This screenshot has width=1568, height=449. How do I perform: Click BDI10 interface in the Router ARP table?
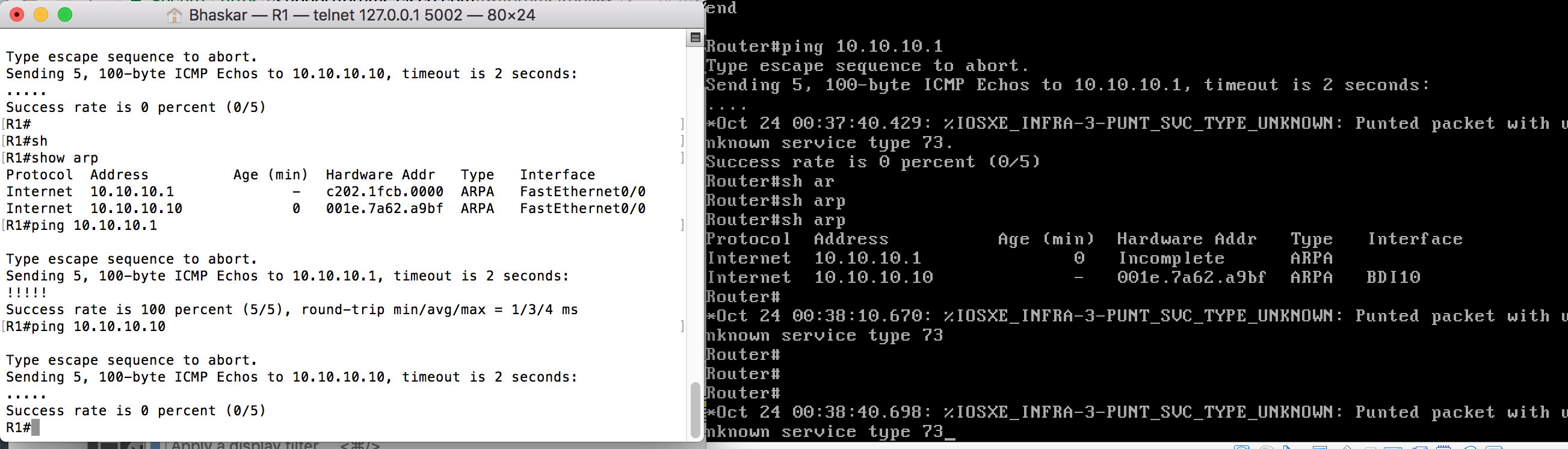(x=1393, y=277)
